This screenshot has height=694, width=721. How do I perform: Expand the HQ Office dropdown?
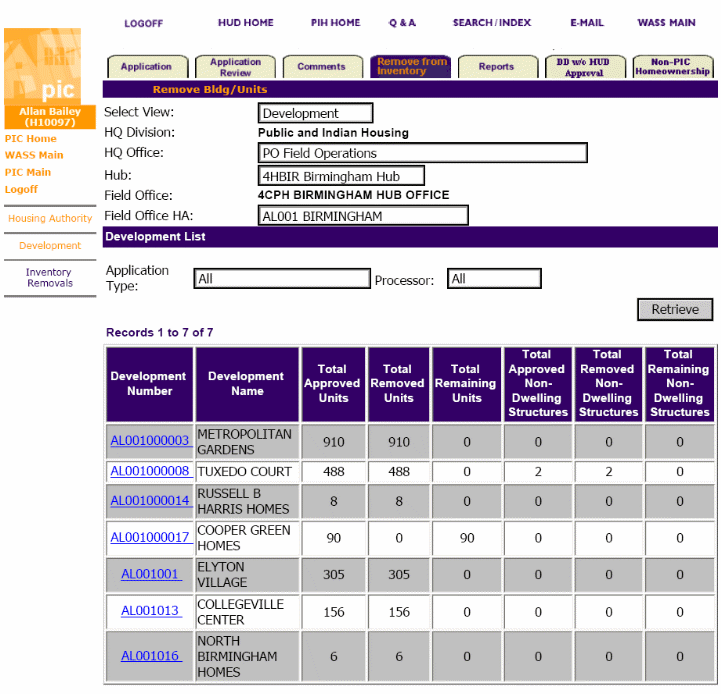tap(422, 153)
